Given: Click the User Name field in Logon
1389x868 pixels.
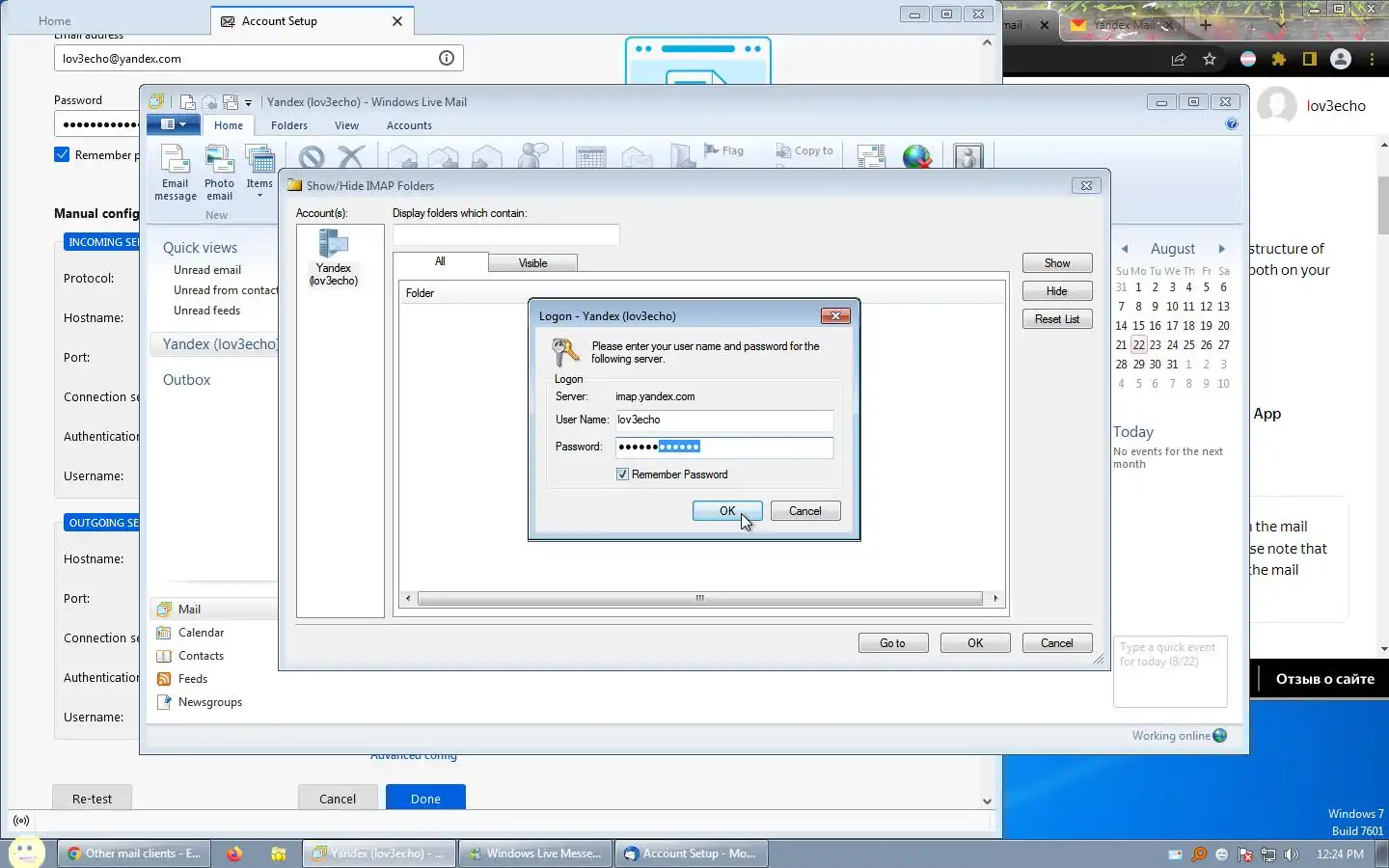Looking at the screenshot, I should pos(724,420).
